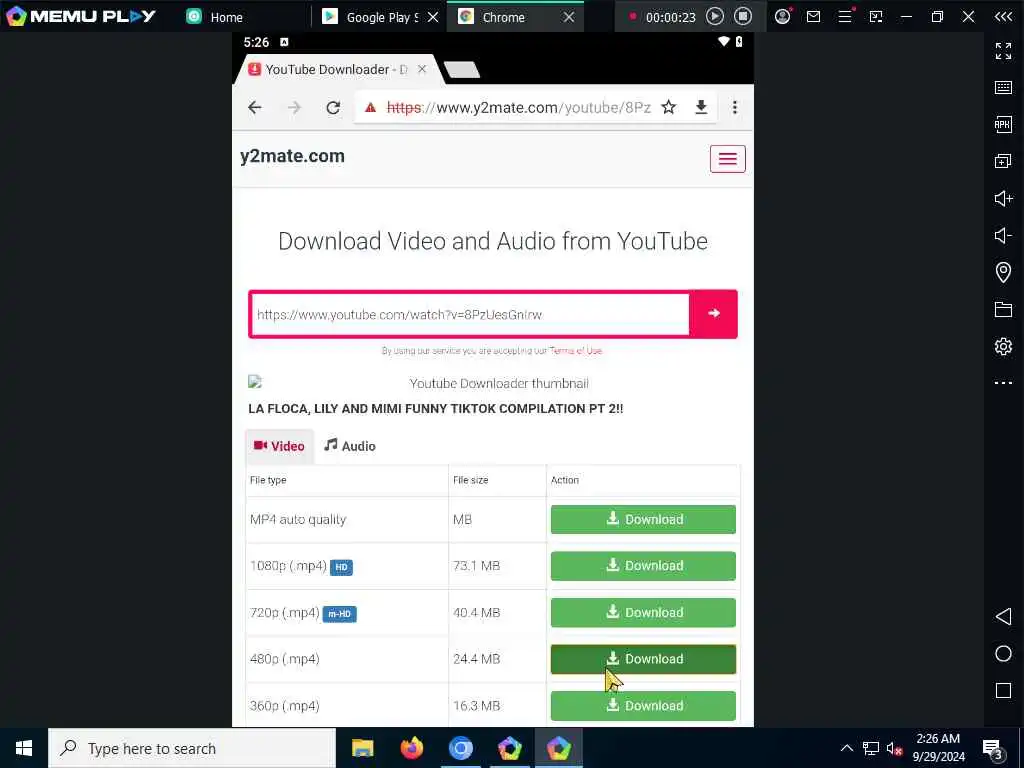Open the Windows notification center
Image resolution: width=1024 pixels, height=768 pixels.
(x=993, y=749)
